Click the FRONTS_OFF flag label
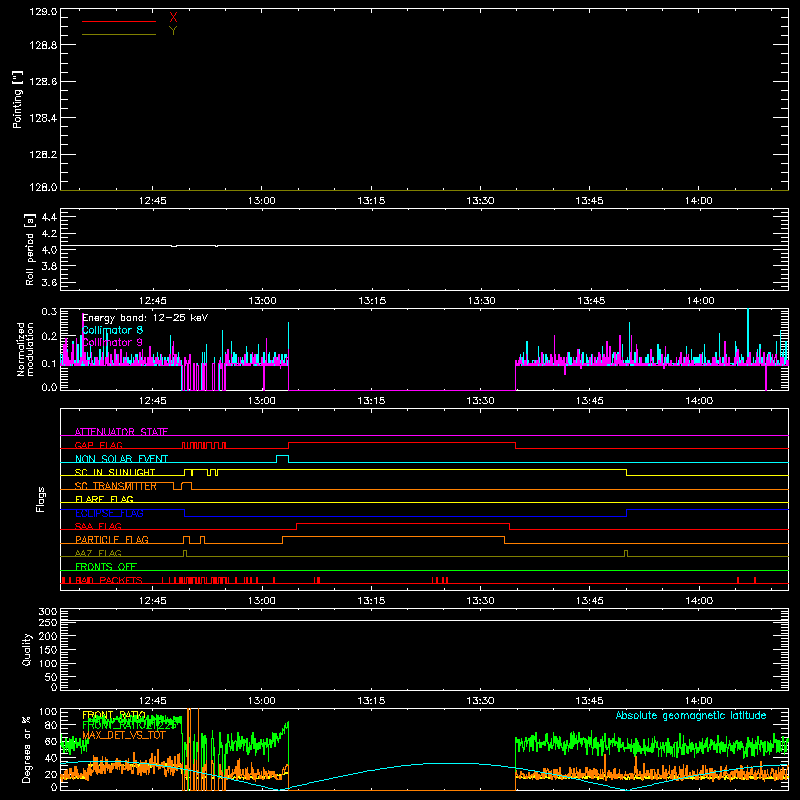Screen dimensions: 800x800 coord(106,566)
